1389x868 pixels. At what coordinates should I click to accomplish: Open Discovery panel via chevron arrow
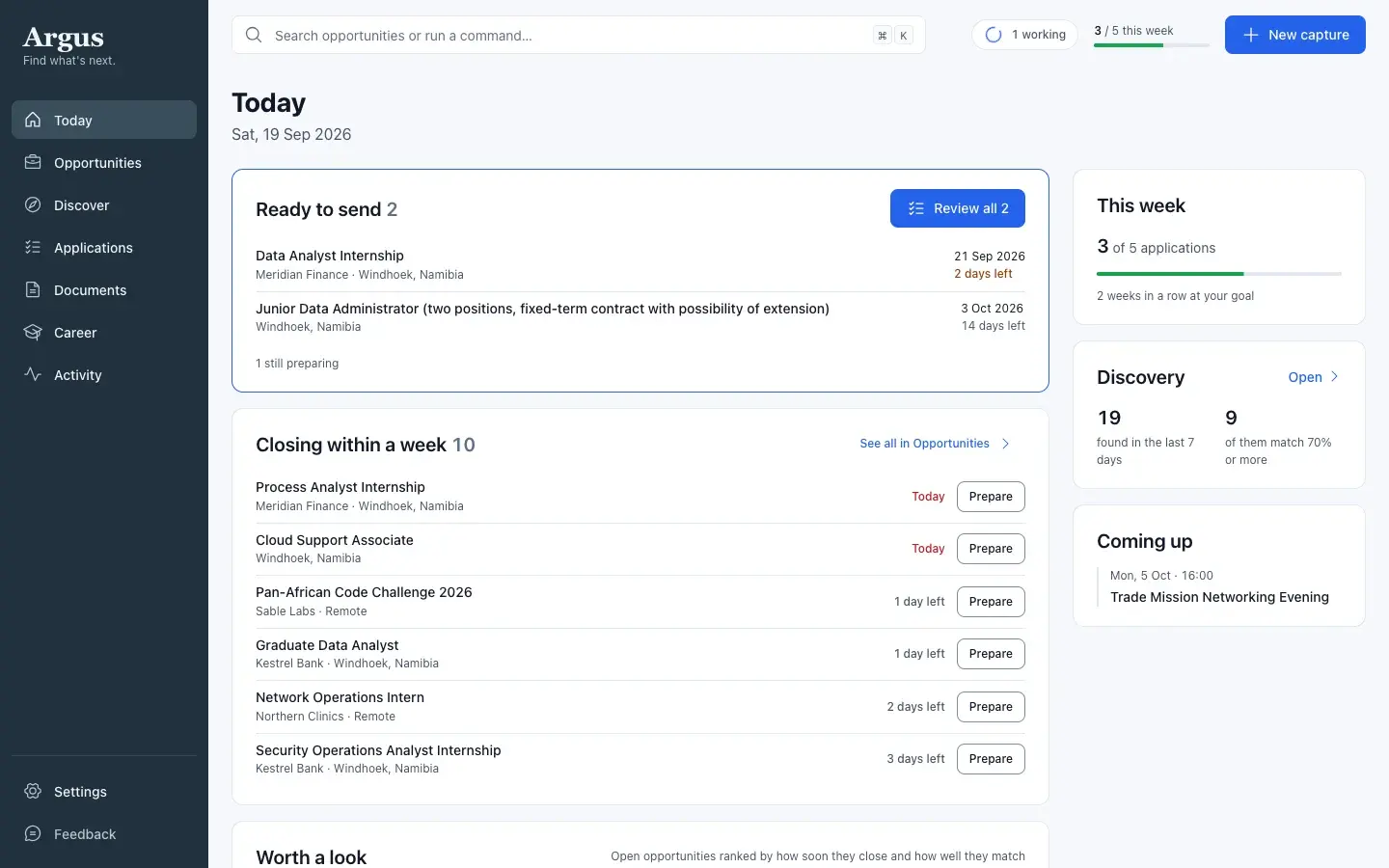1334,377
